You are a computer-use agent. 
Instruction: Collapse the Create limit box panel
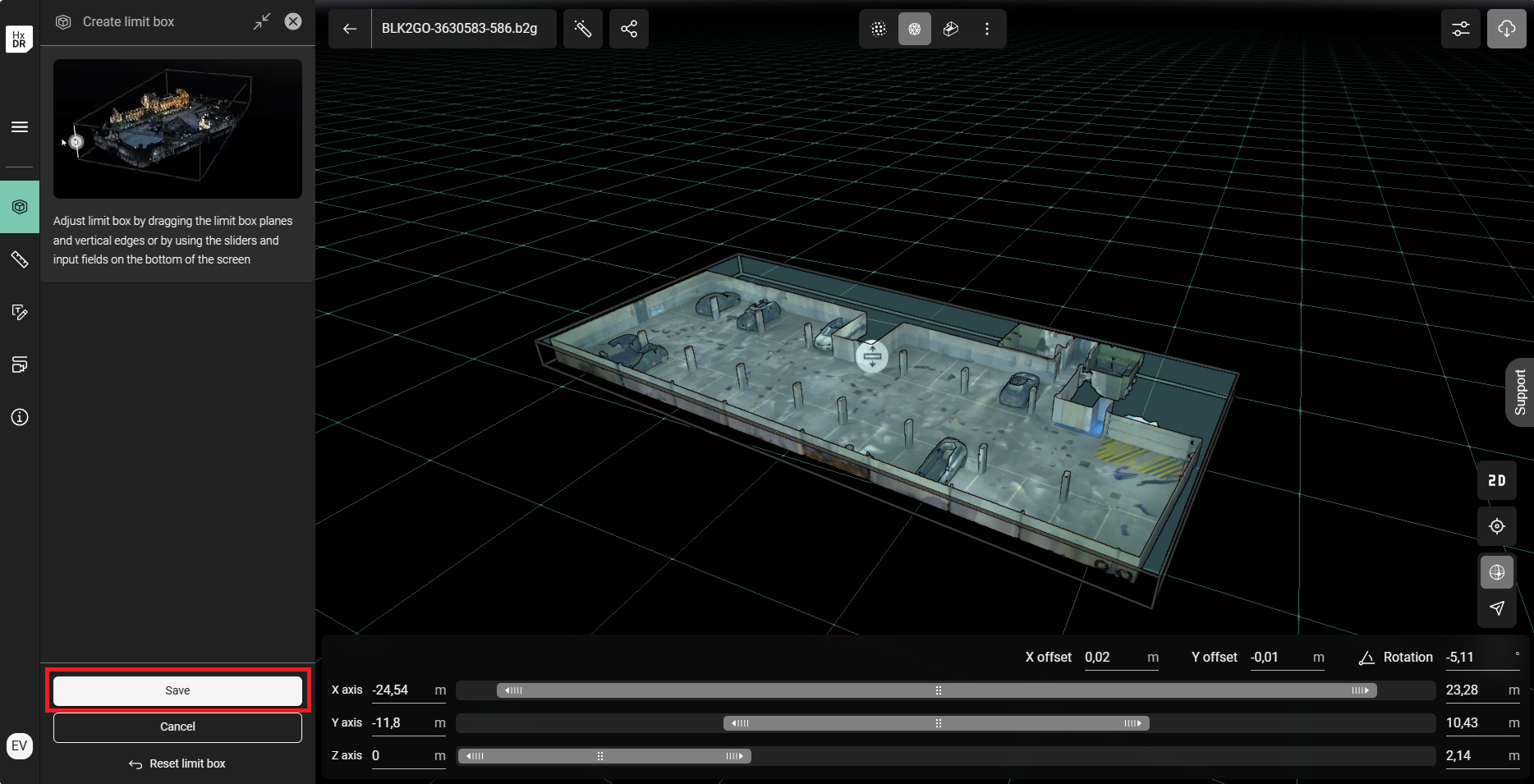[x=262, y=21]
